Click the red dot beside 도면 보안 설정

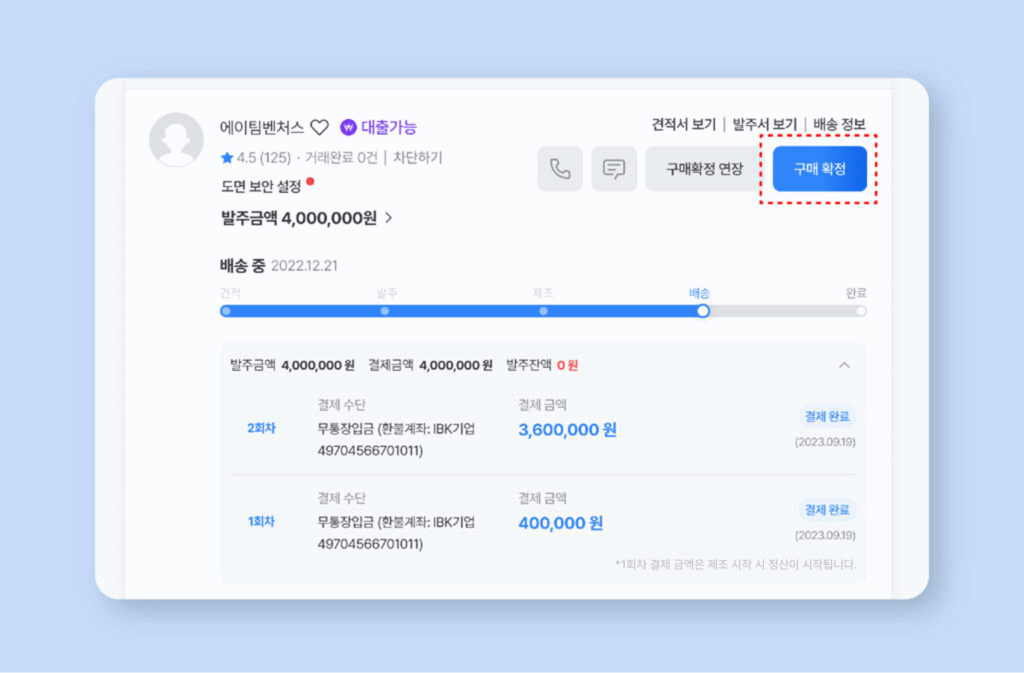[x=310, y=182]
